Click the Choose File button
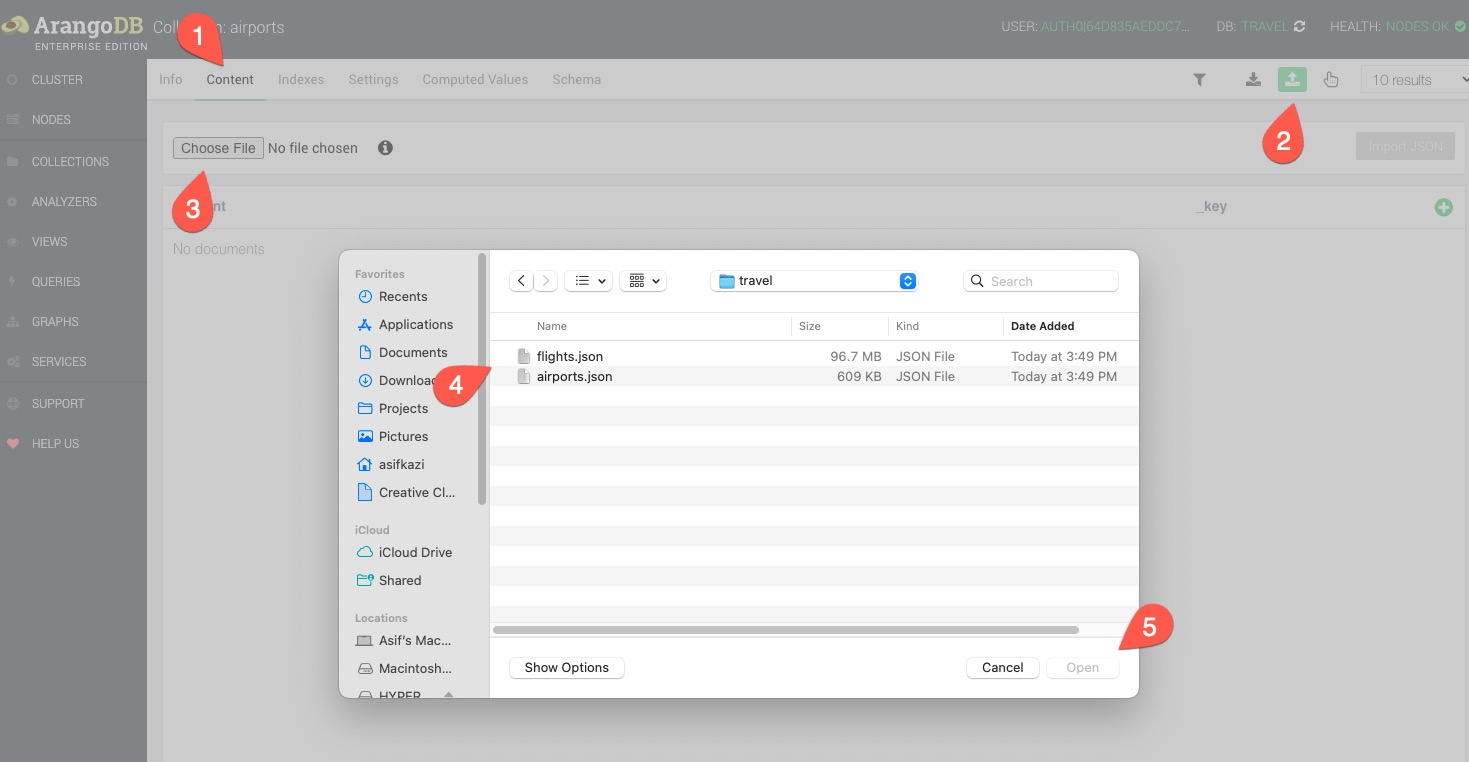1469x762 pixels. 218,148
